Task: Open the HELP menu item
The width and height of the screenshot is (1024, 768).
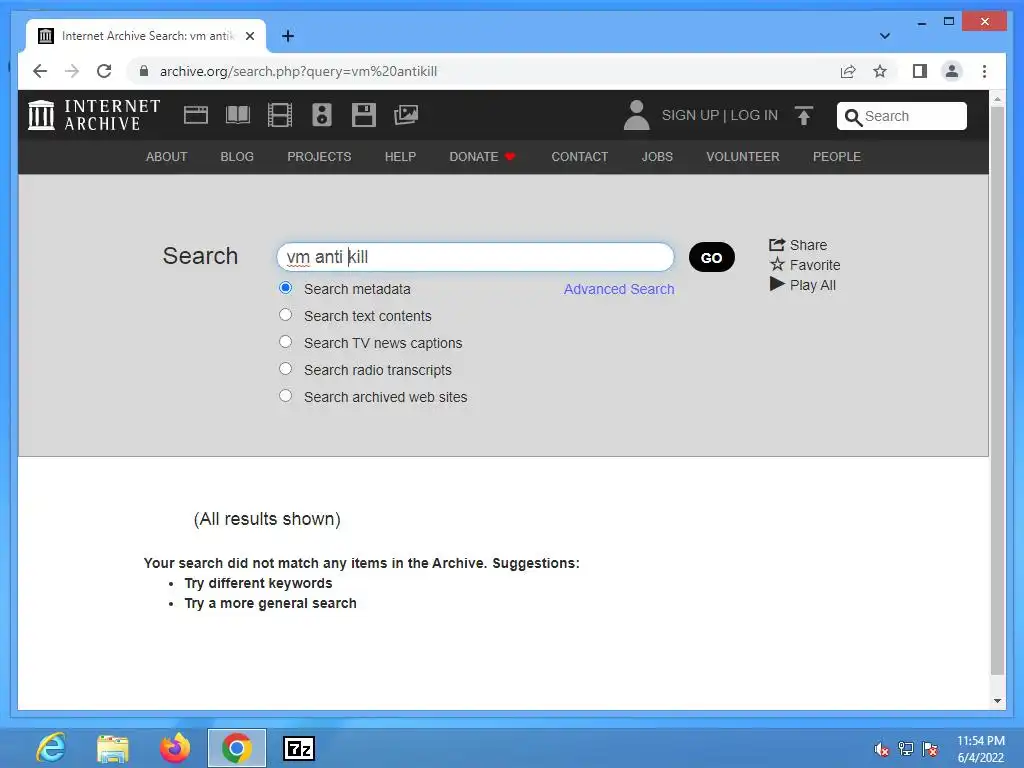Action: coord(400,157)
